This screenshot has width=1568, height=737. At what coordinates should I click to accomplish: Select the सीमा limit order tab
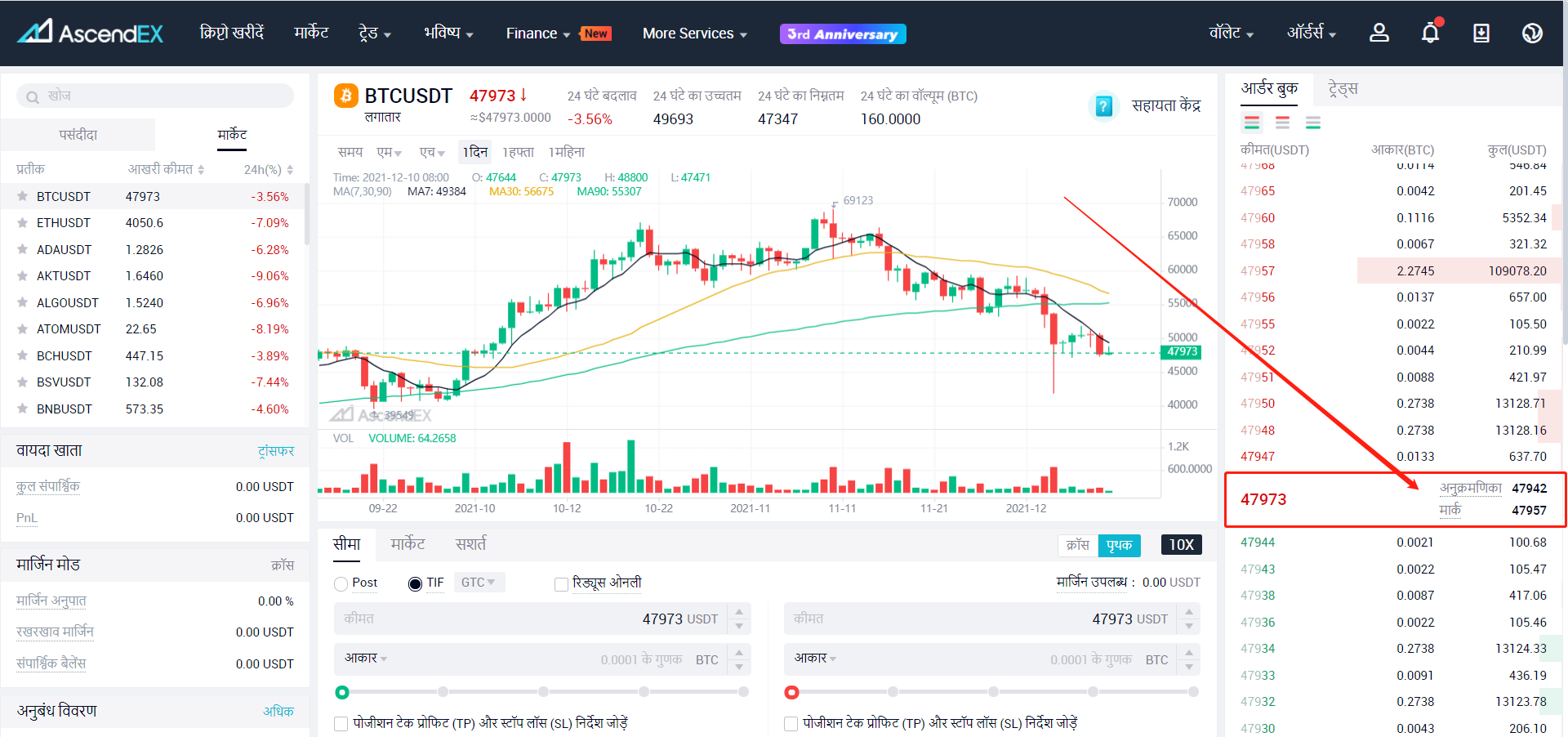(346, 544)
